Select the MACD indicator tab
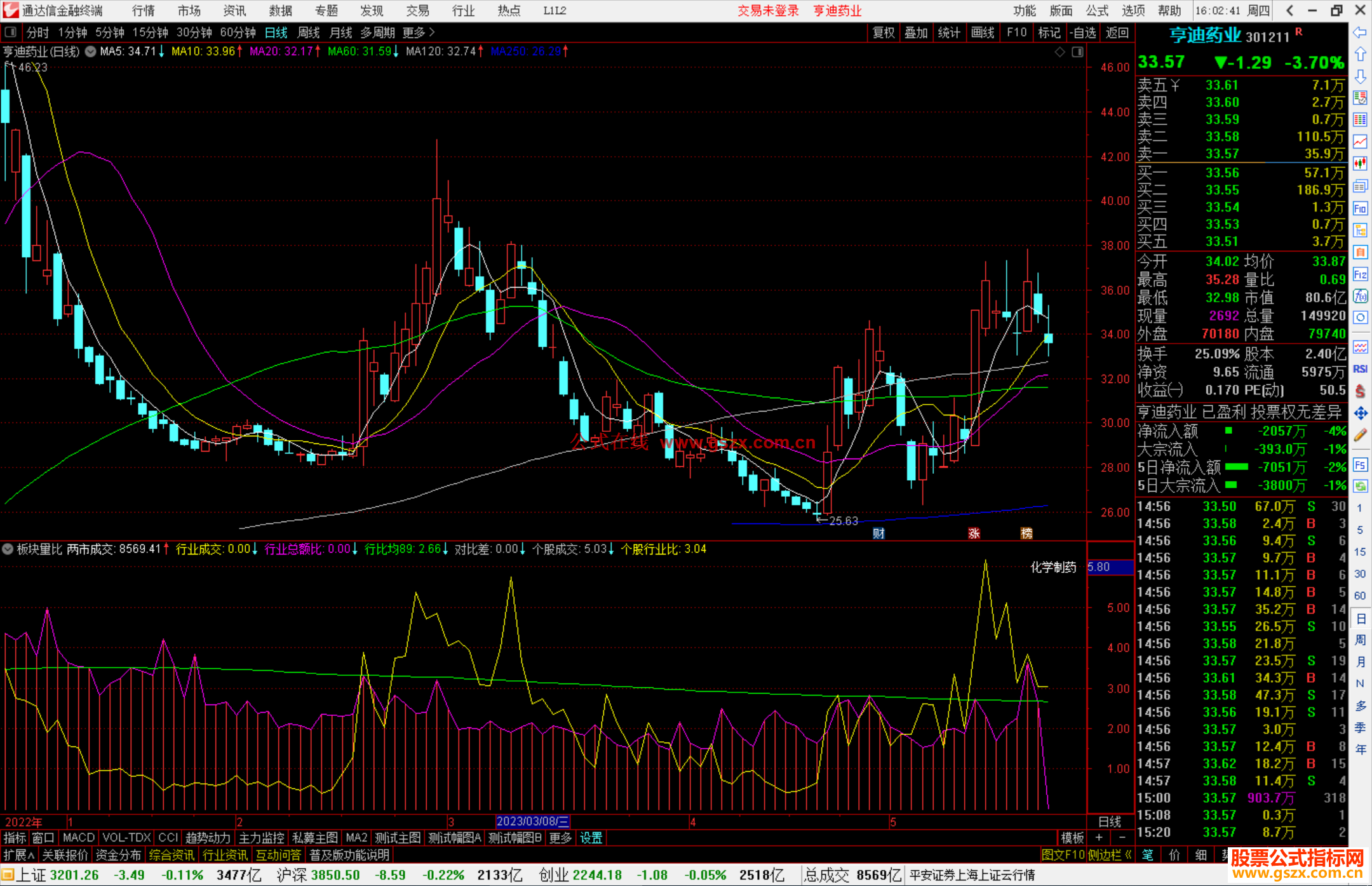 pos(79,838)
